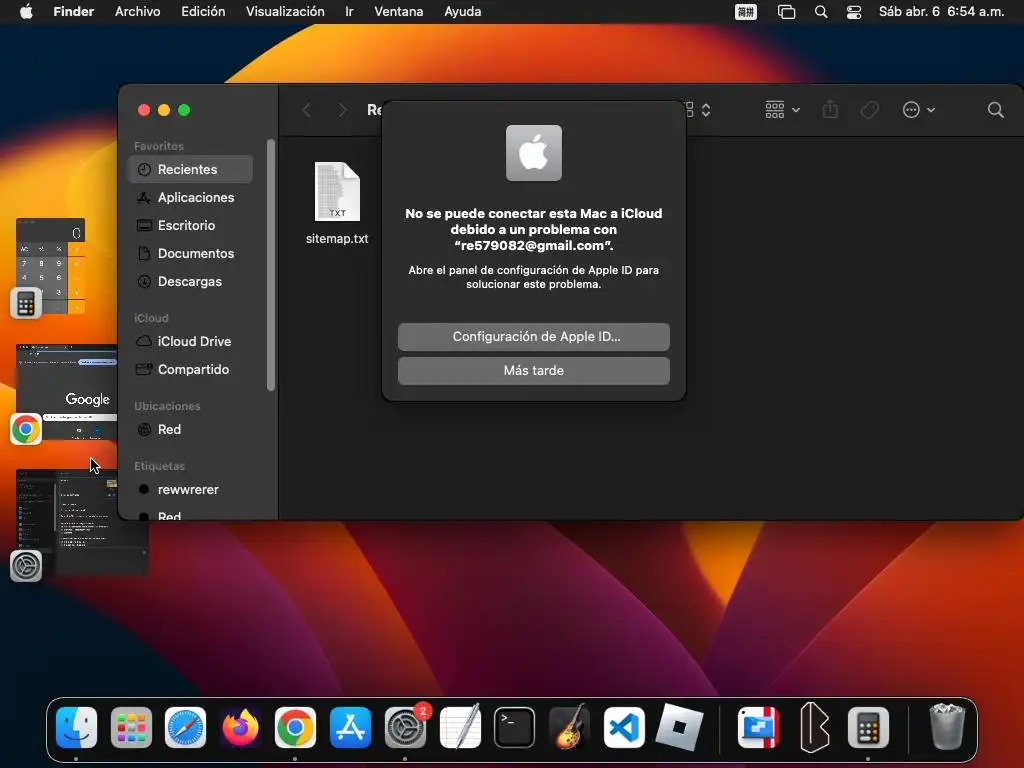
Task: Open App Store from the Dock
Action: (x=350, y=728)
